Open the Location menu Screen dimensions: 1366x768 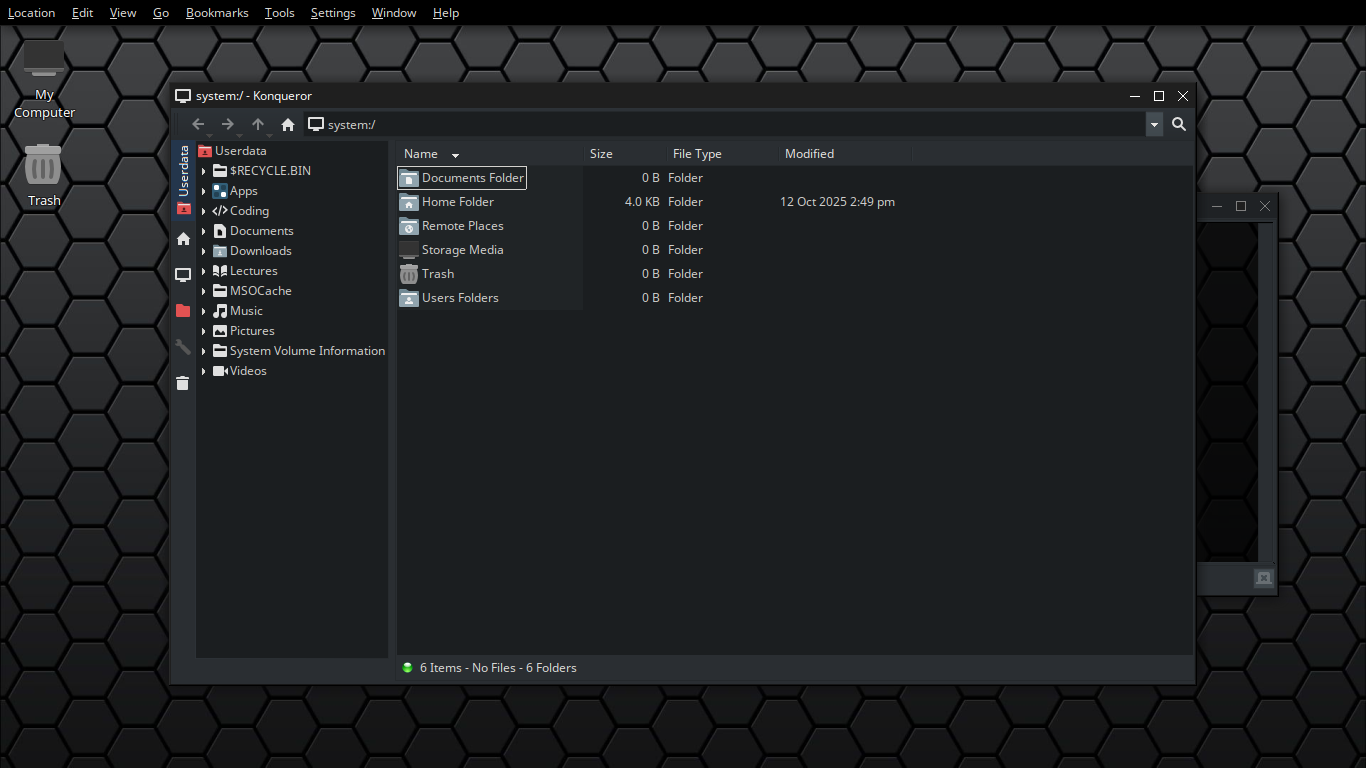pos(32,13)
